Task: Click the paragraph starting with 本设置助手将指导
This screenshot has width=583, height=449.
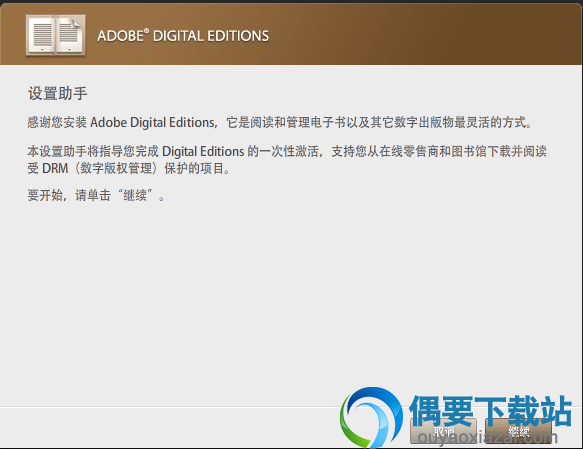Action: click(287, 160)
